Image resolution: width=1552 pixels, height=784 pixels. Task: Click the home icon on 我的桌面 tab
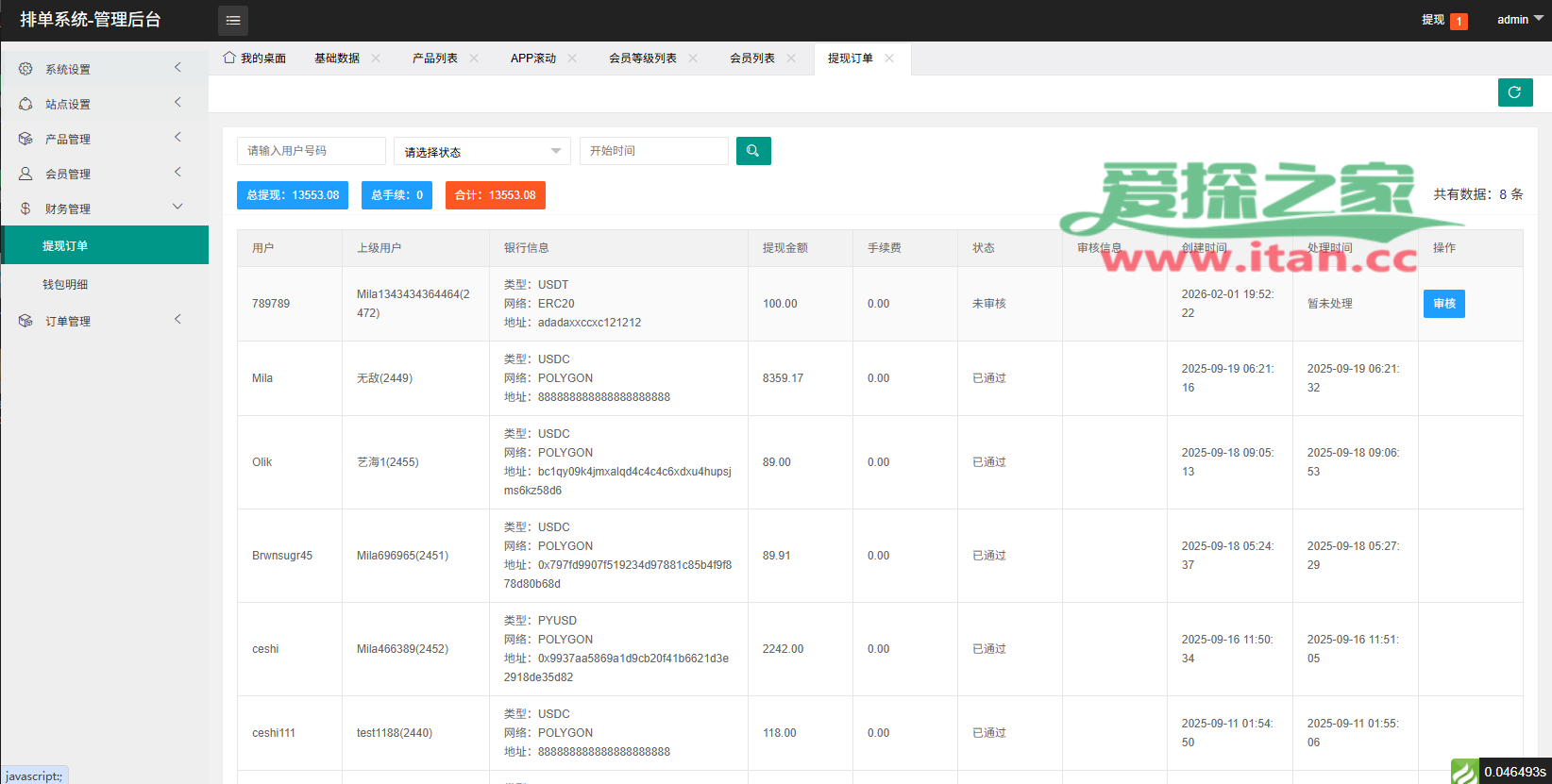(x=229, y=58)
